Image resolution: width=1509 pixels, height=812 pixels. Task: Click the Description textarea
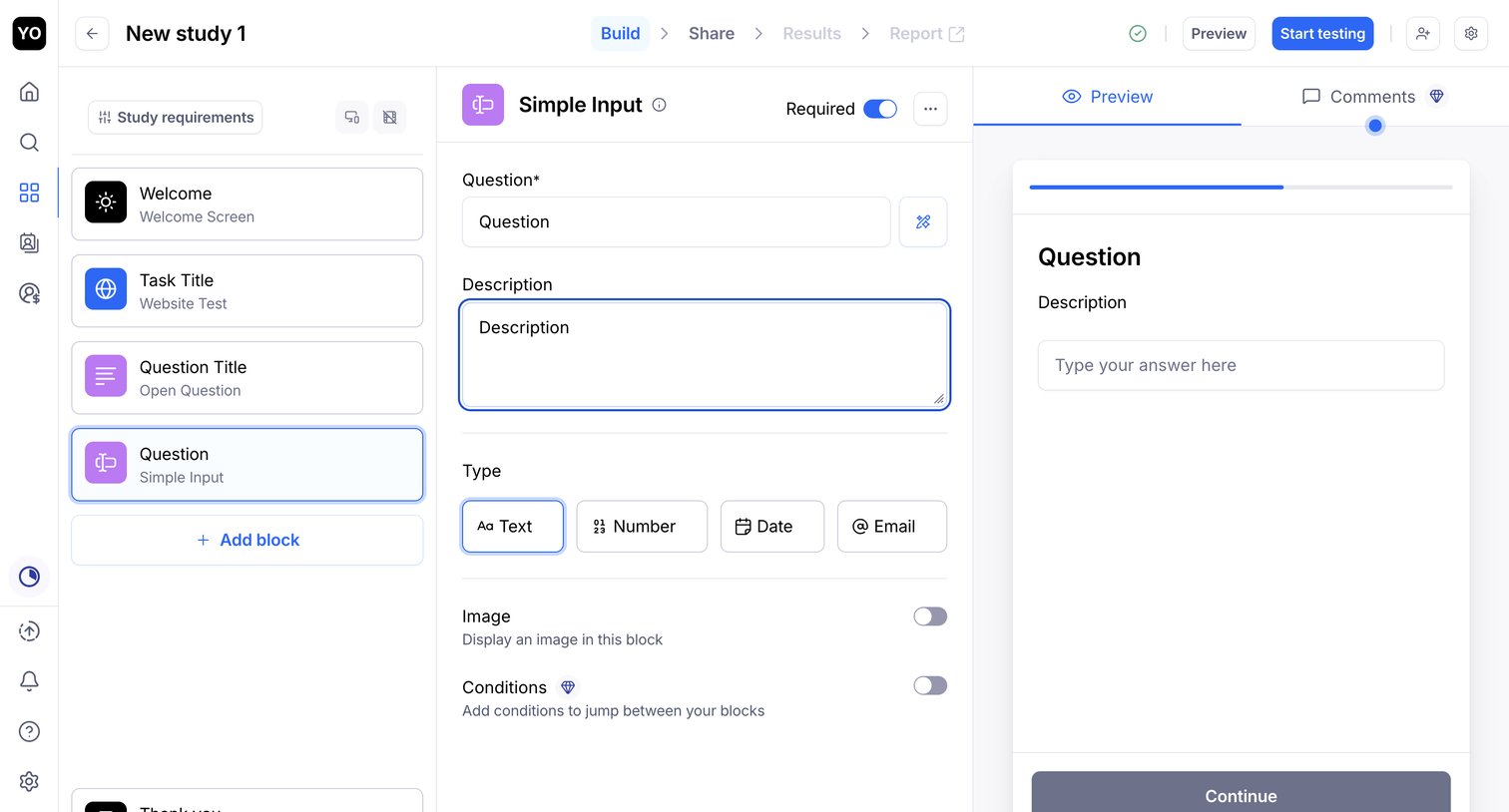coord(705,355)
